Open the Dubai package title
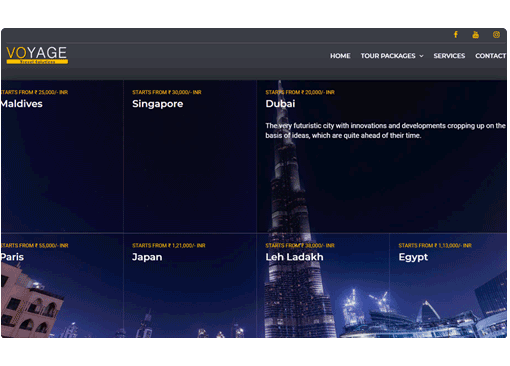 click(280, 104)
